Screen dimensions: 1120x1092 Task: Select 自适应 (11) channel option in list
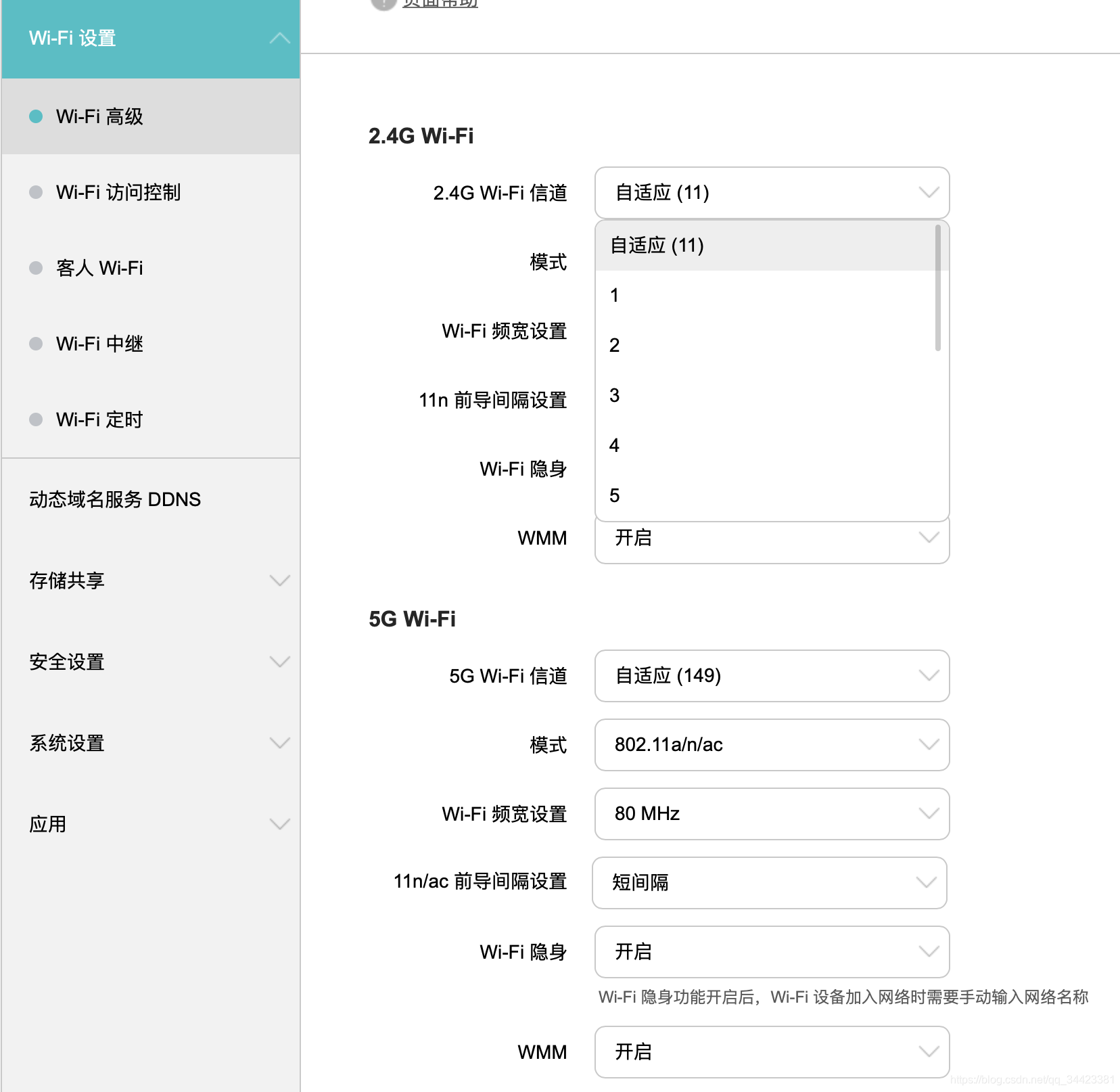(765, 246)
